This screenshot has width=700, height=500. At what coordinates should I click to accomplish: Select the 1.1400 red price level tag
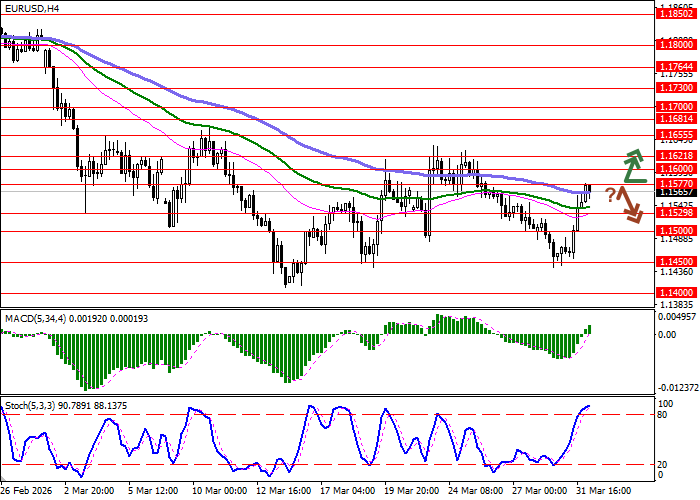click(x=676, y=292)
